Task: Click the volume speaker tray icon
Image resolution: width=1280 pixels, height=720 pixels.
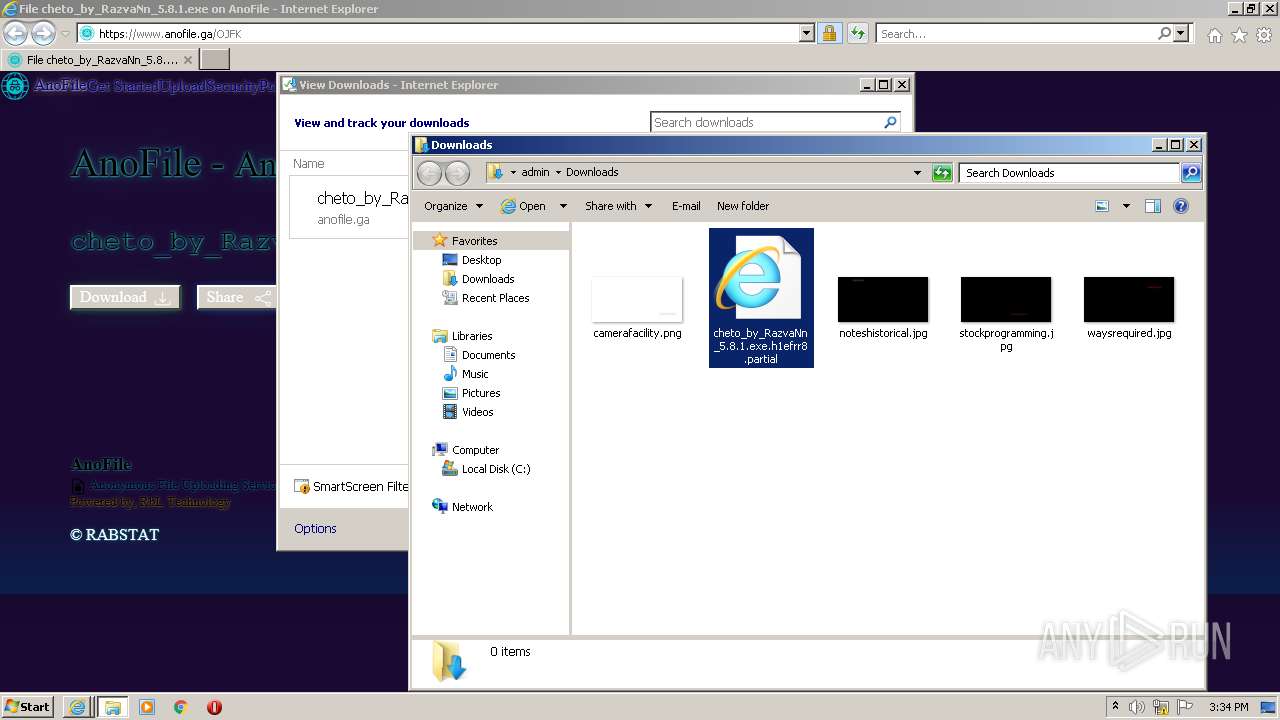Action: [1137, 706]
